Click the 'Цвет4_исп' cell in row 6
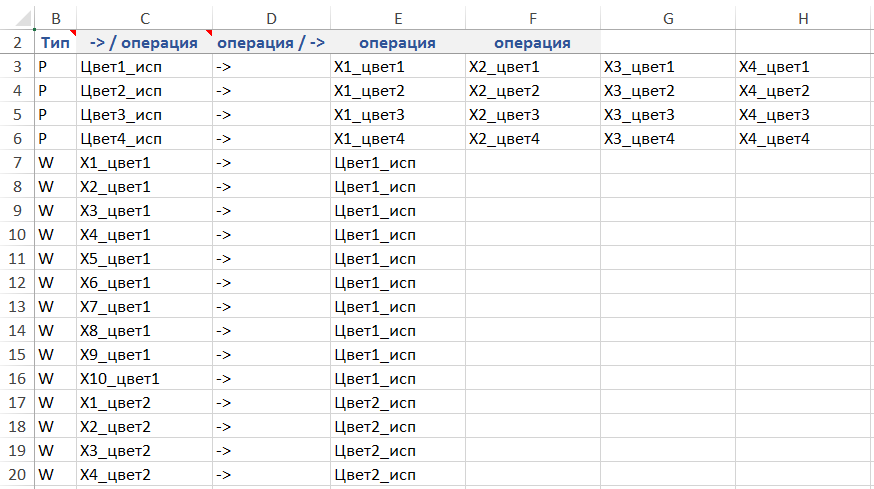 (x=145, y=139)
